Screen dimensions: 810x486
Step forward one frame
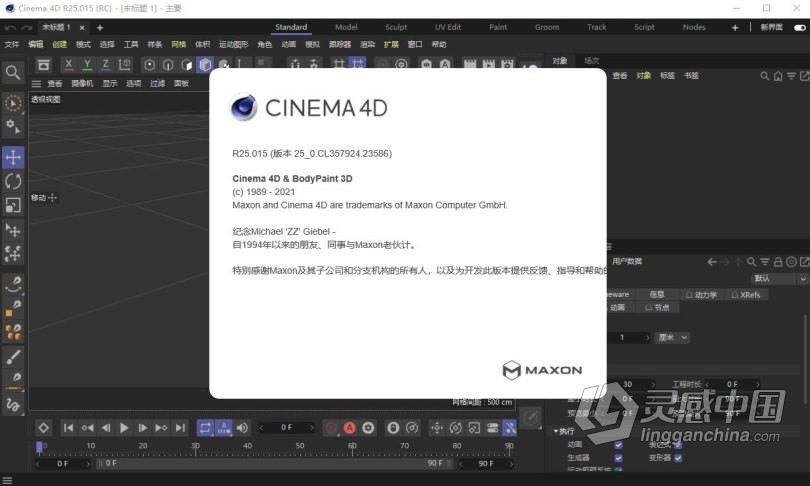tap(143, 428)
